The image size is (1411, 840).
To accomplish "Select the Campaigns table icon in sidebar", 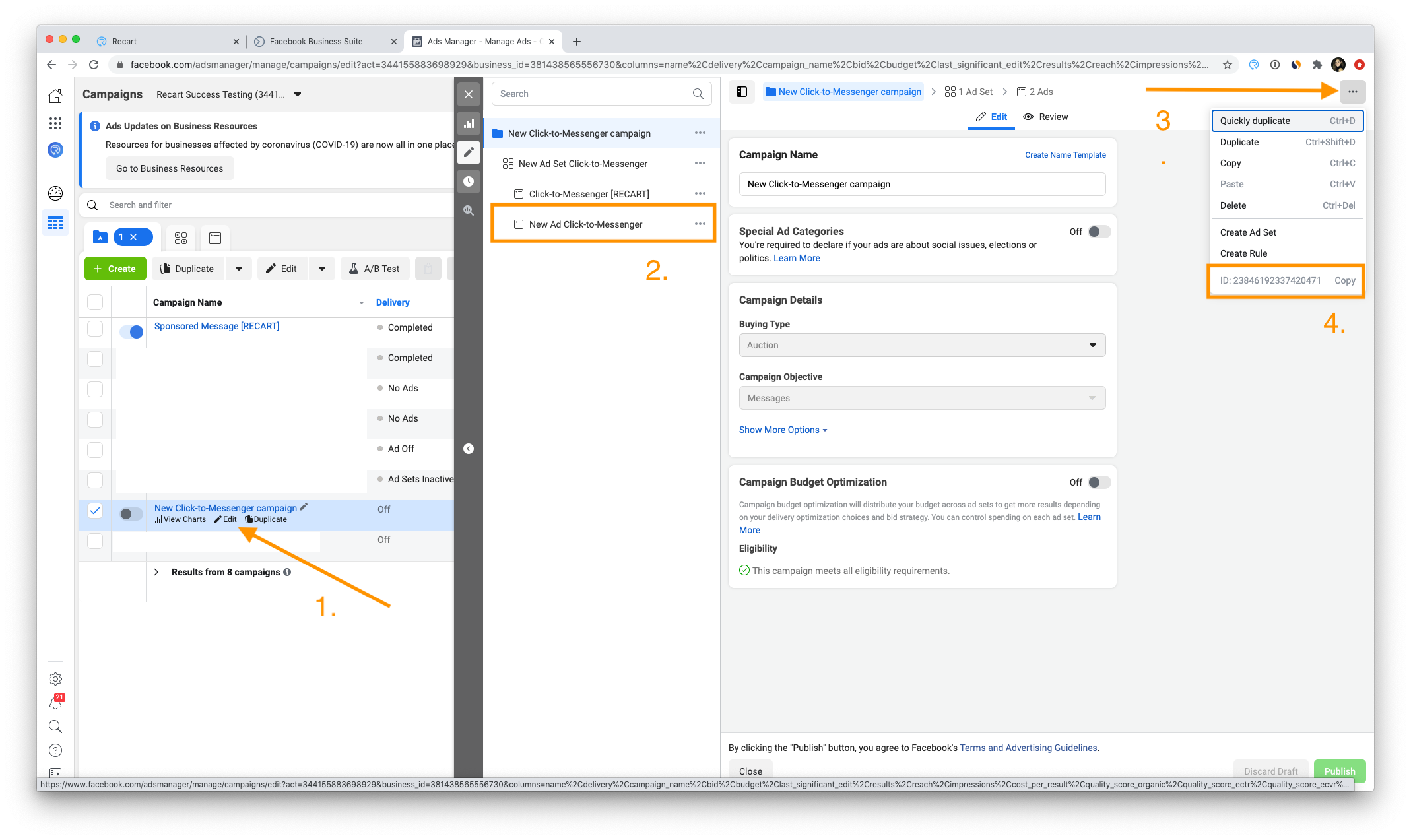I will [55, 223].
